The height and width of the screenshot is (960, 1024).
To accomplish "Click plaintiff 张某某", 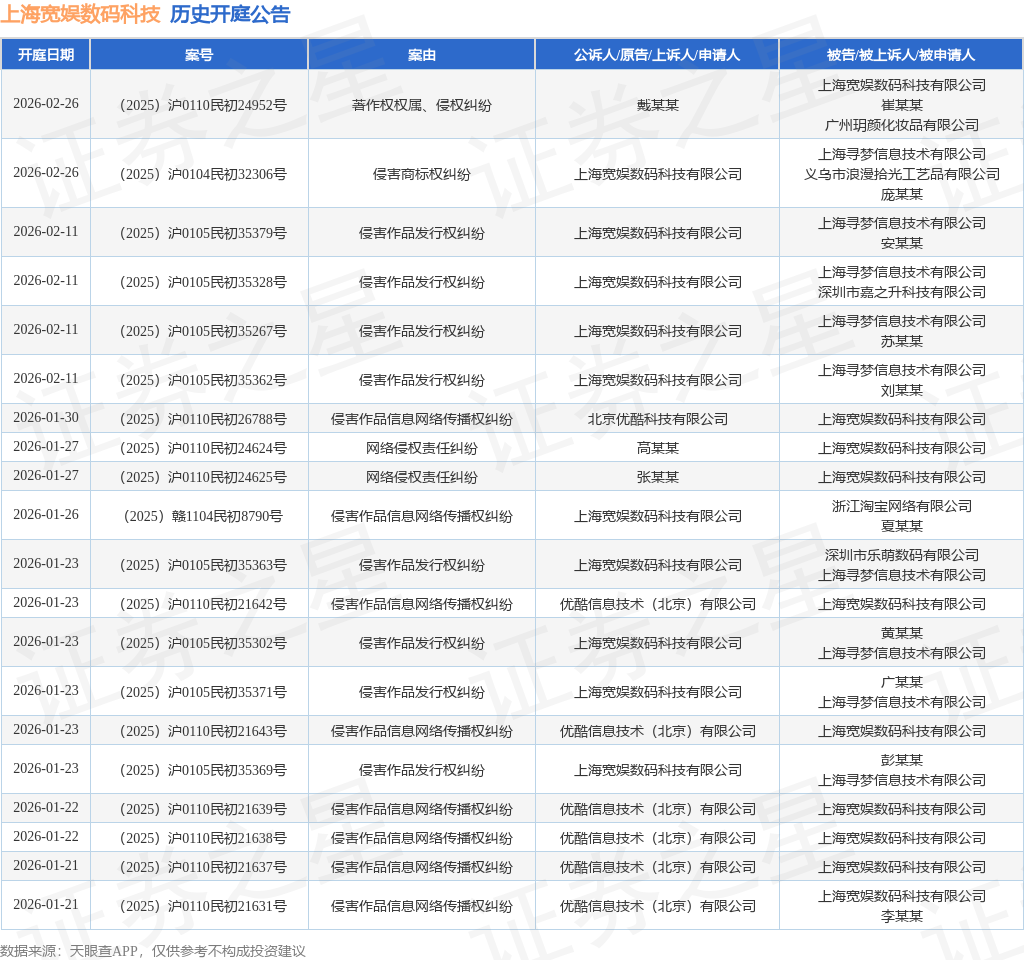I will 658,477.
